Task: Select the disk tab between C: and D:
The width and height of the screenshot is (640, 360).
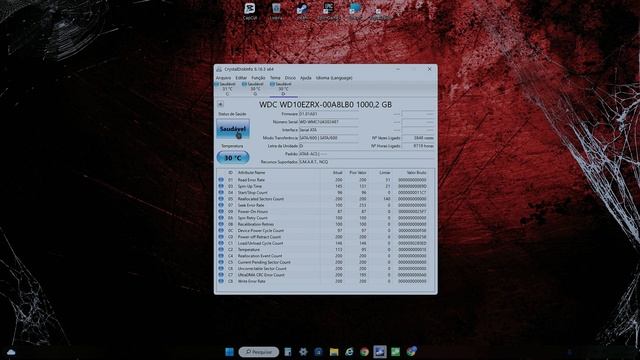Action: [x=255, y=89]
